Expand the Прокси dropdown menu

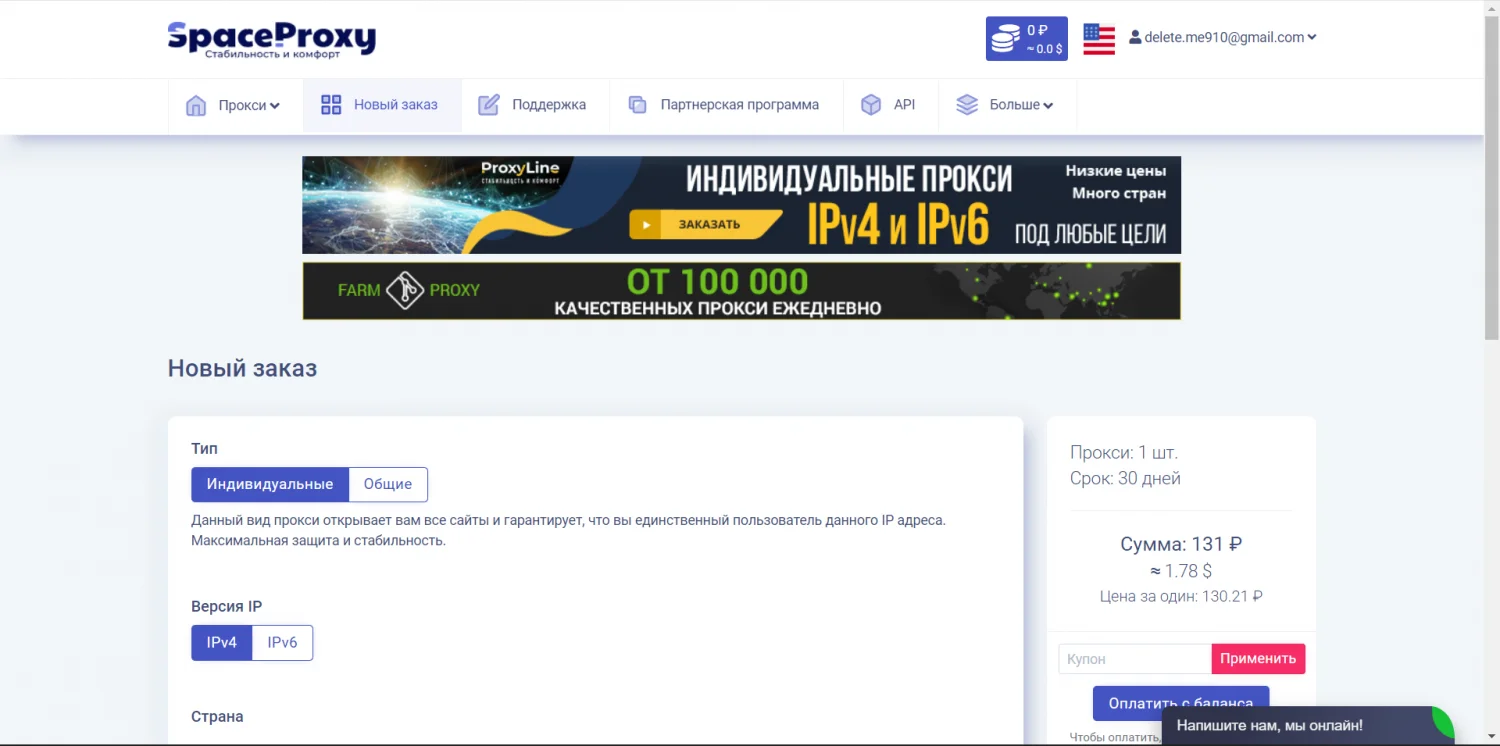249,105
